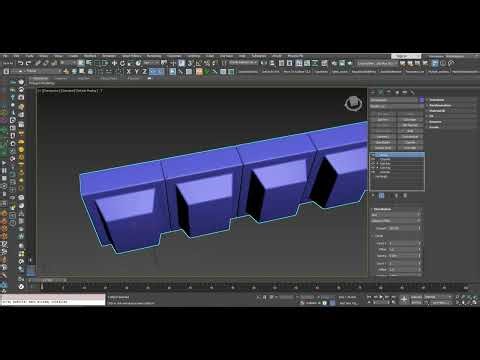Toggle the highlighted XY plane constraint
The width and height of the screenshot is (480, 360).
pos(156,71)
